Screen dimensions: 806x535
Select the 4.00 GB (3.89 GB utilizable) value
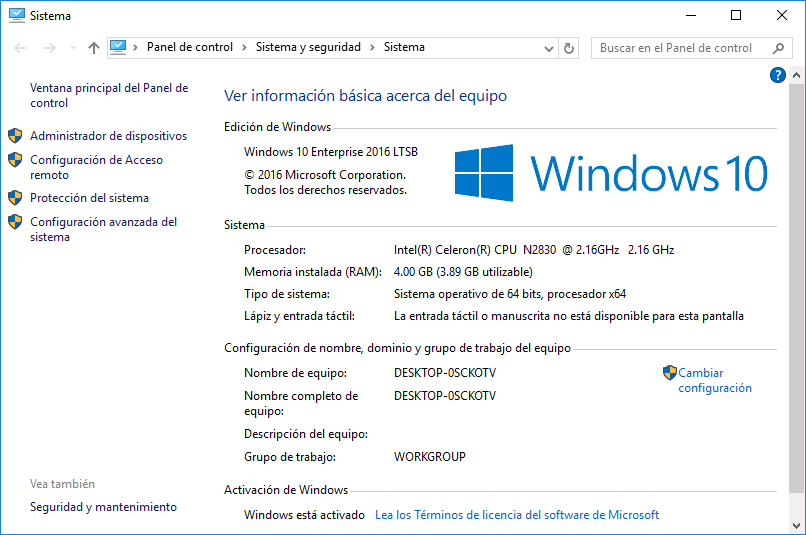tap(463, 272)
